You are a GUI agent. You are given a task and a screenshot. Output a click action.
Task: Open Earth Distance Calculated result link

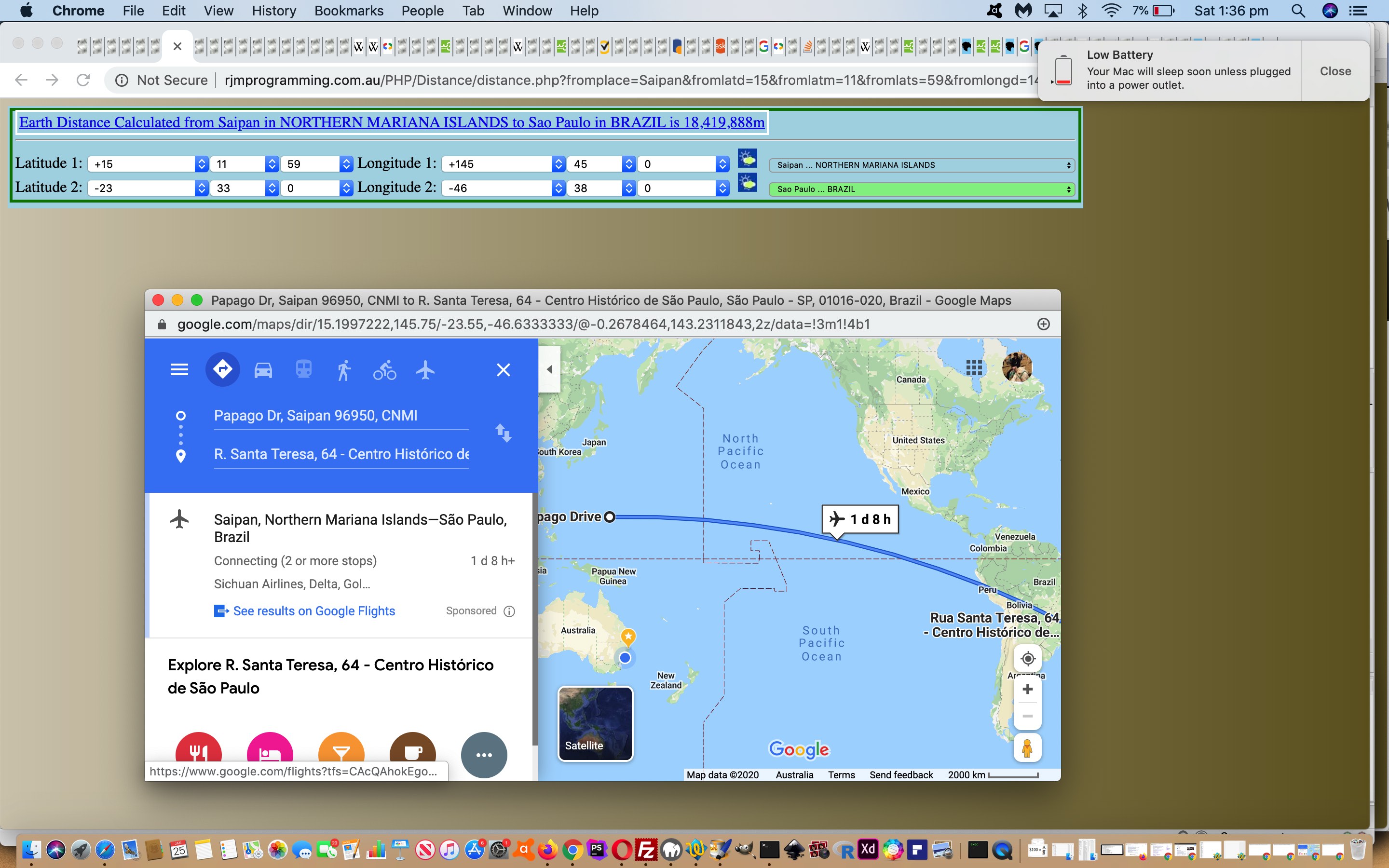click(x=392, y=122)
